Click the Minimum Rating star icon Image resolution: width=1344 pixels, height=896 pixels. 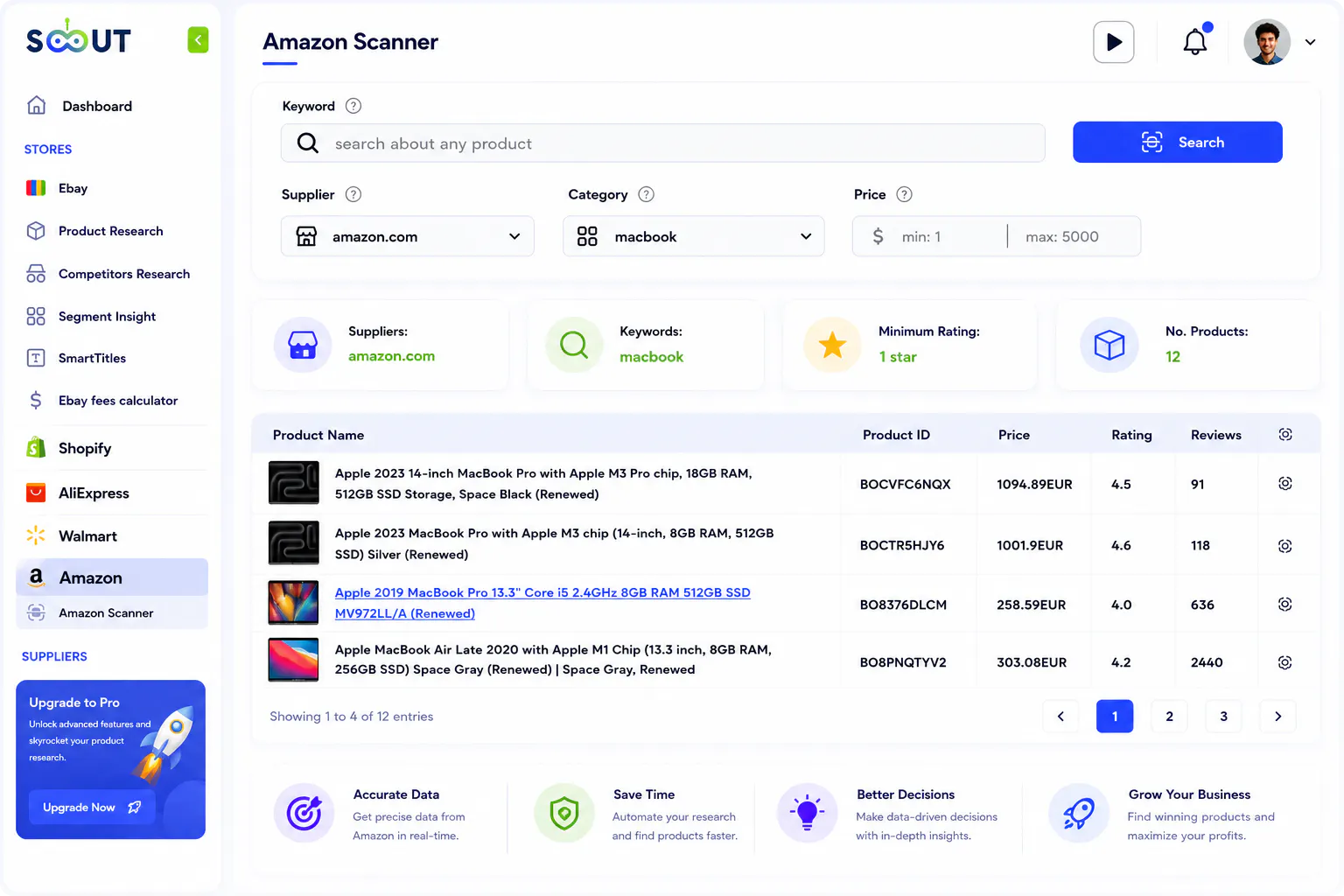(x=832, y=345)
